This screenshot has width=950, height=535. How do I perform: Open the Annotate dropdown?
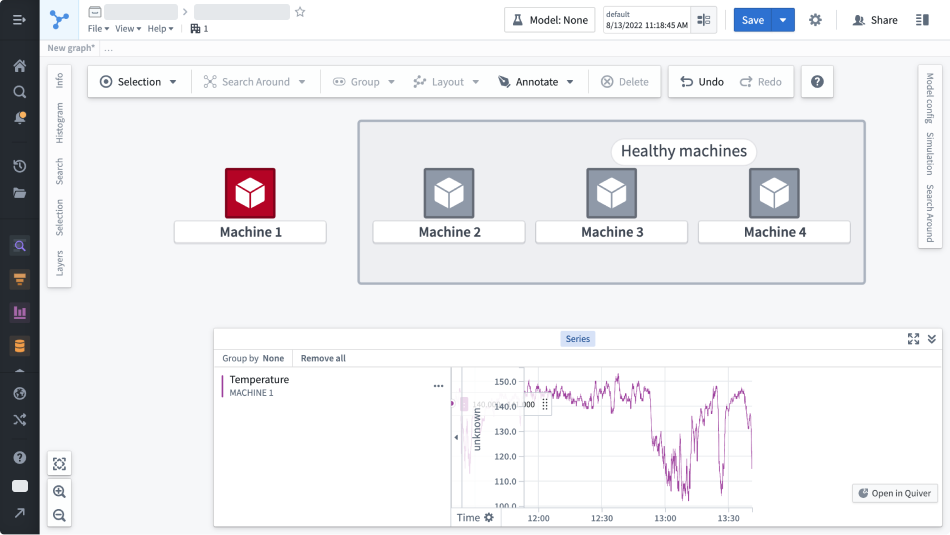click(x=536, y=82)
